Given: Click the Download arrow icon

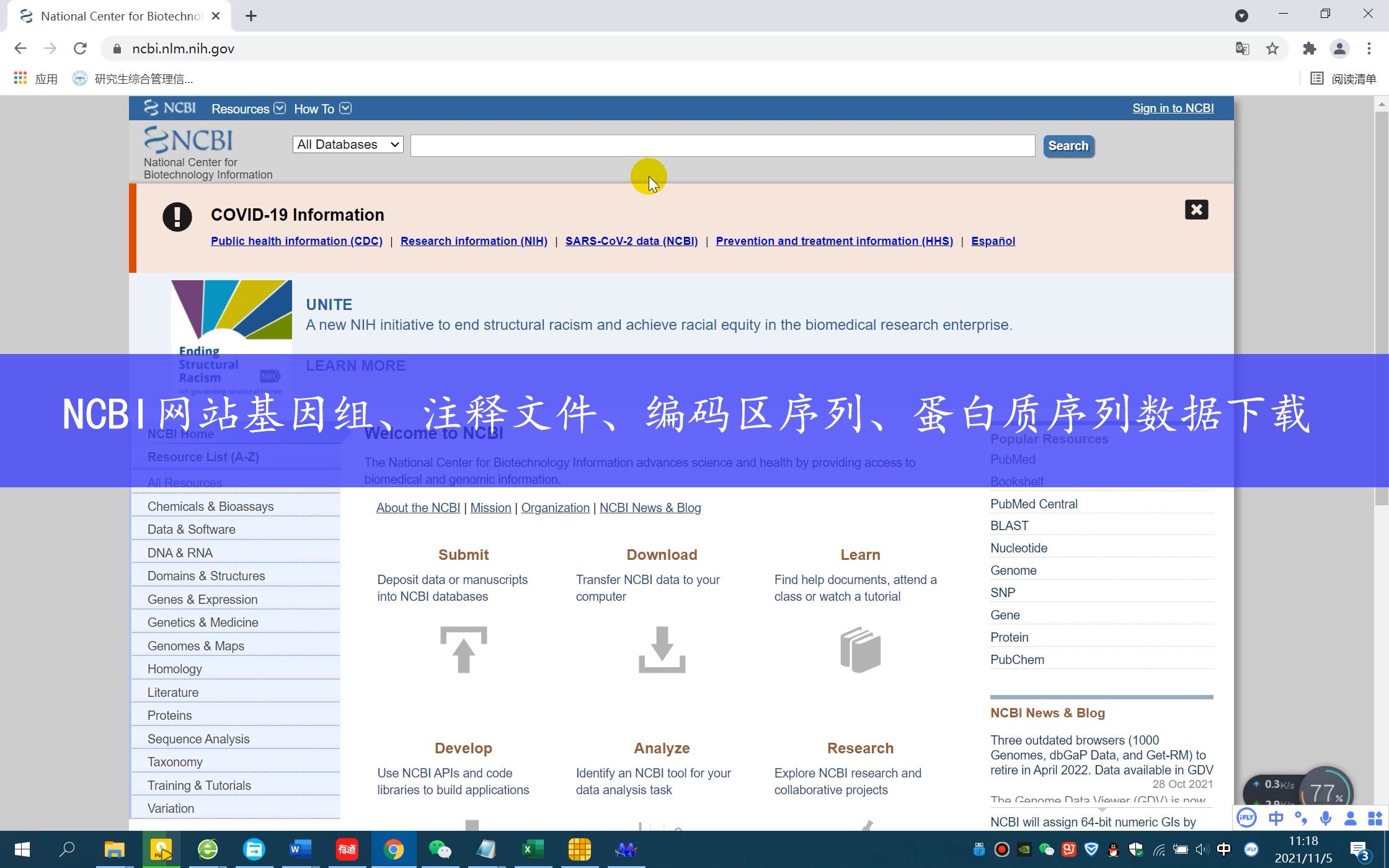Looking at the screenshot, I should (x=662, y=649).
